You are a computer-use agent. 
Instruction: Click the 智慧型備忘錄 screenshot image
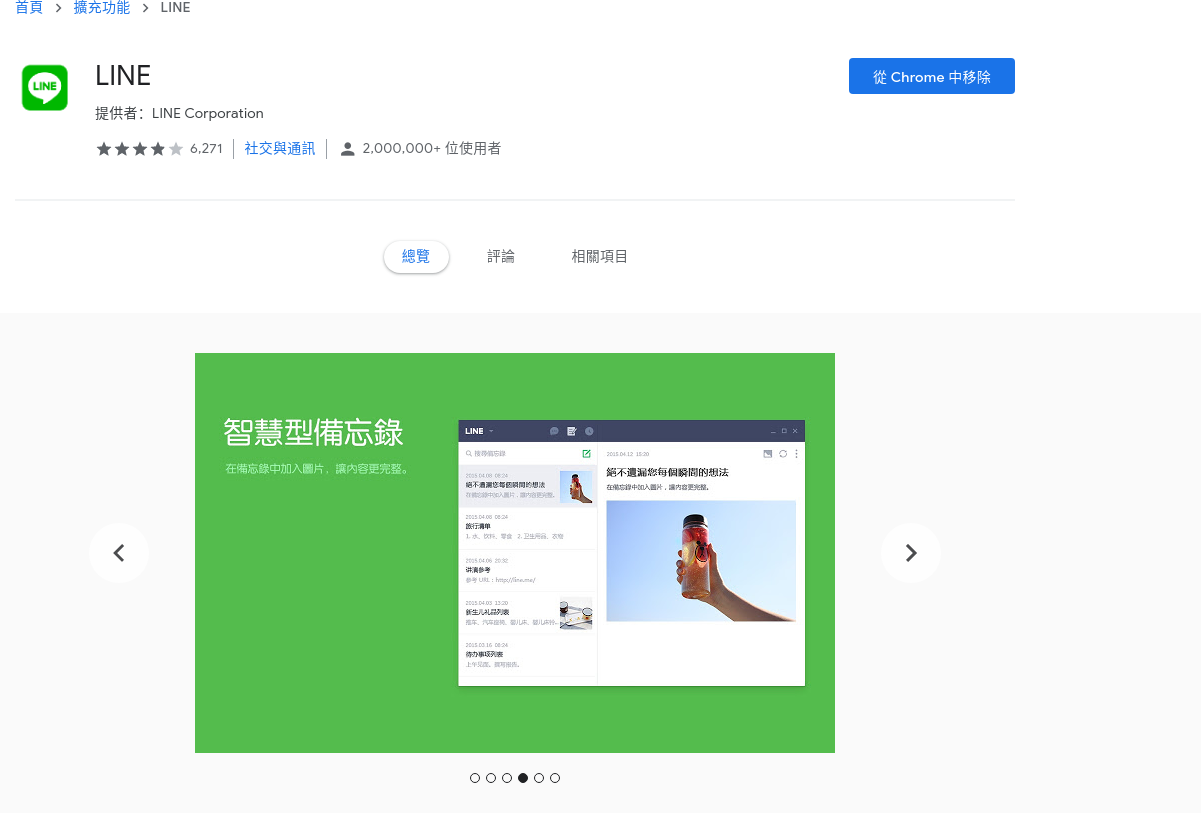tap(515, 553)
